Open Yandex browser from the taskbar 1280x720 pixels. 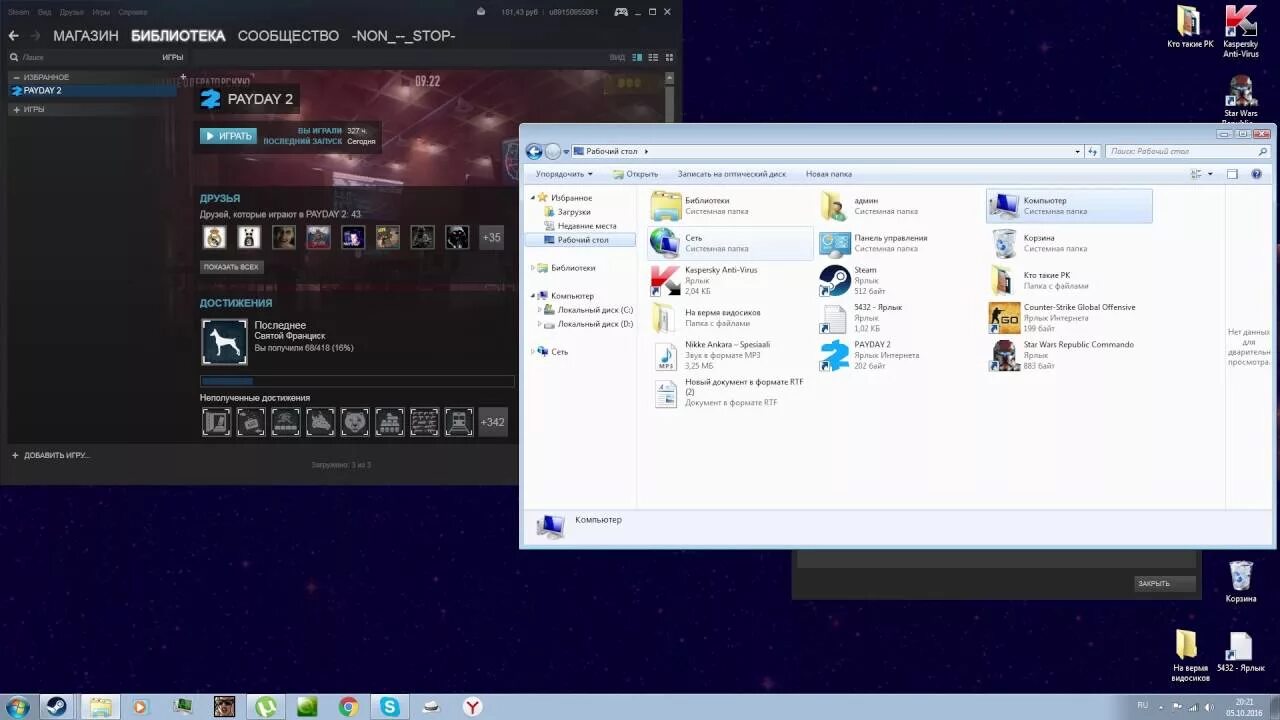(473, 707)
